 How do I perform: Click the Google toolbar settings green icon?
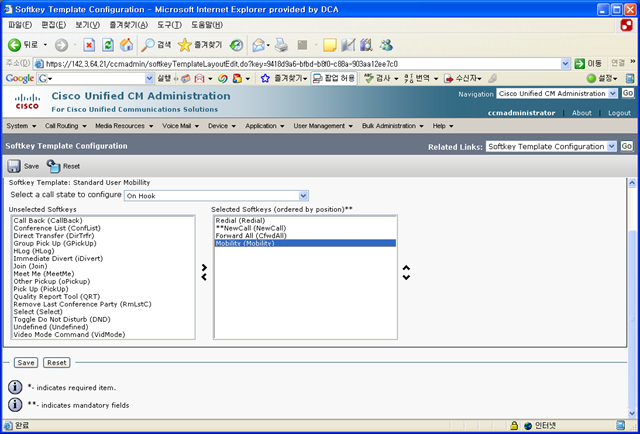591,78
